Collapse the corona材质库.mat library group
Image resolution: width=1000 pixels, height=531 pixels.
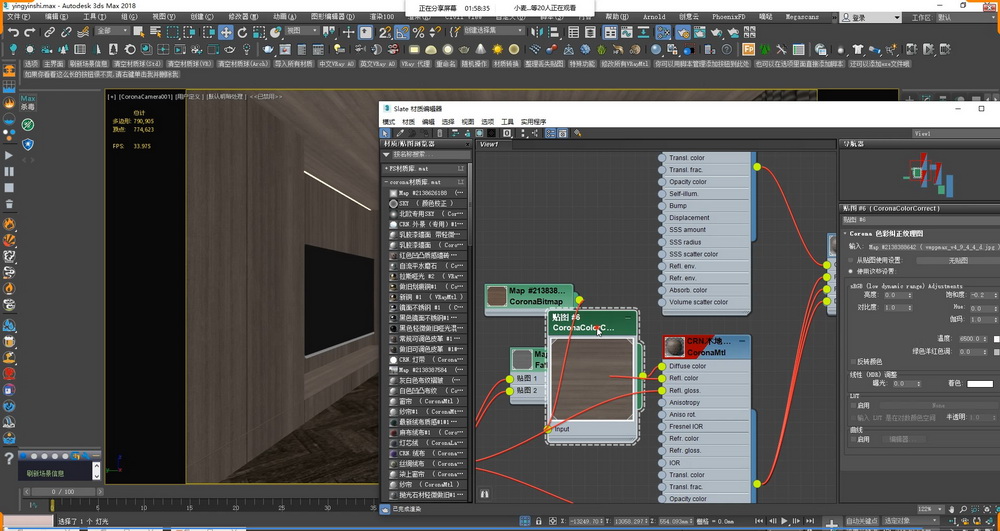coord(386,182)
